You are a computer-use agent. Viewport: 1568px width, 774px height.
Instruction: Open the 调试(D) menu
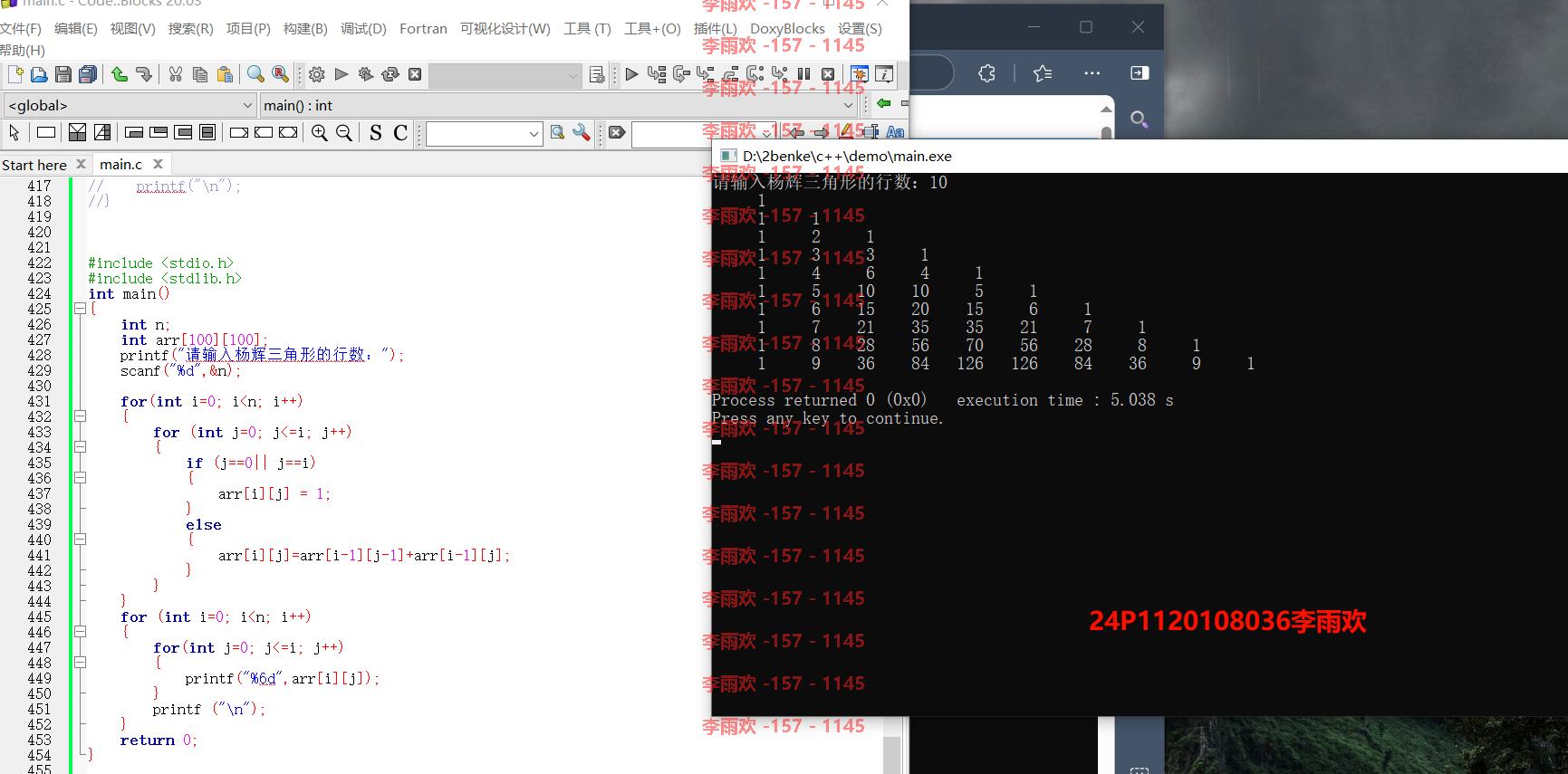(x=363, y=29)
